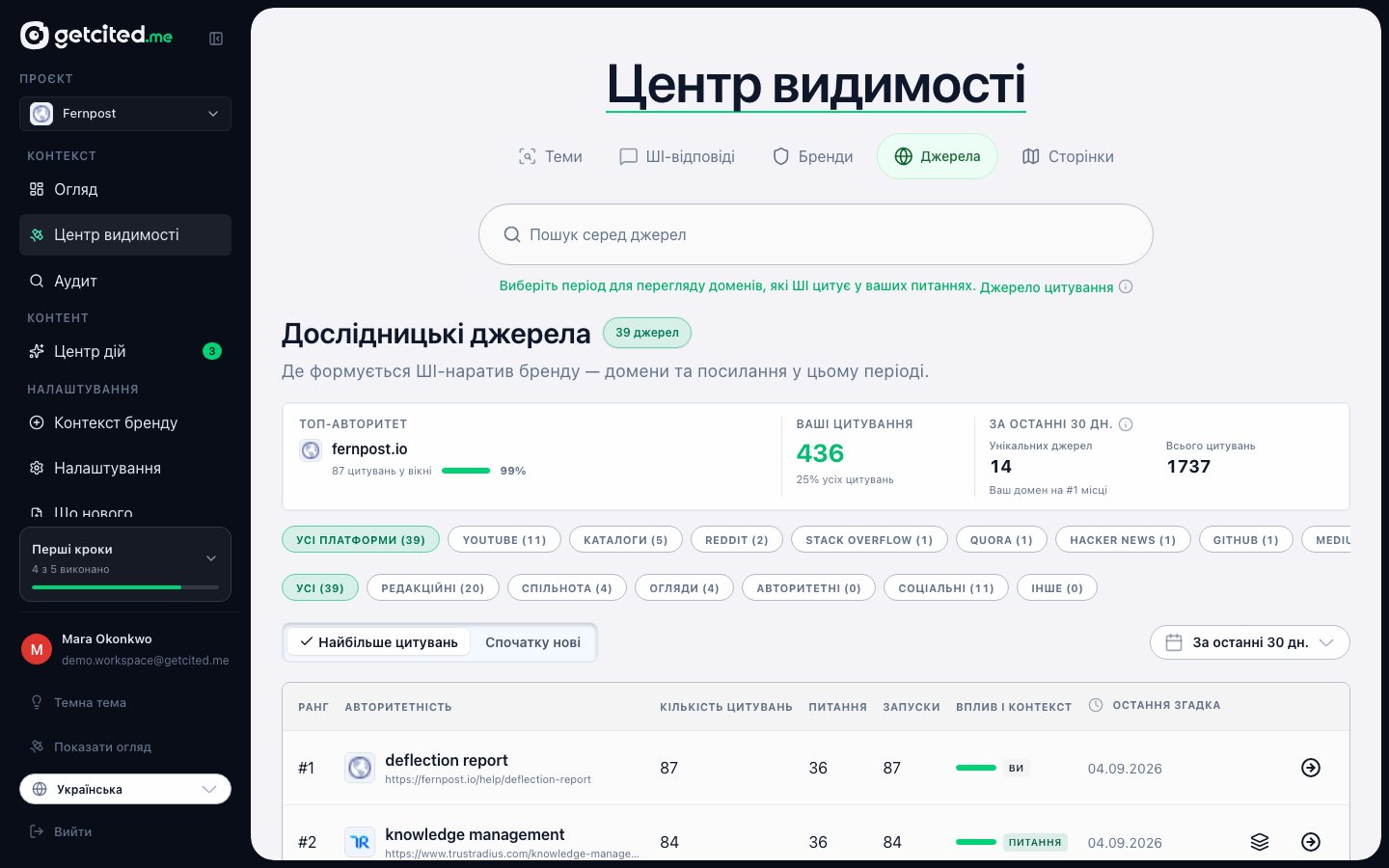Open Центр дій sidebar item

click(125, 351)
